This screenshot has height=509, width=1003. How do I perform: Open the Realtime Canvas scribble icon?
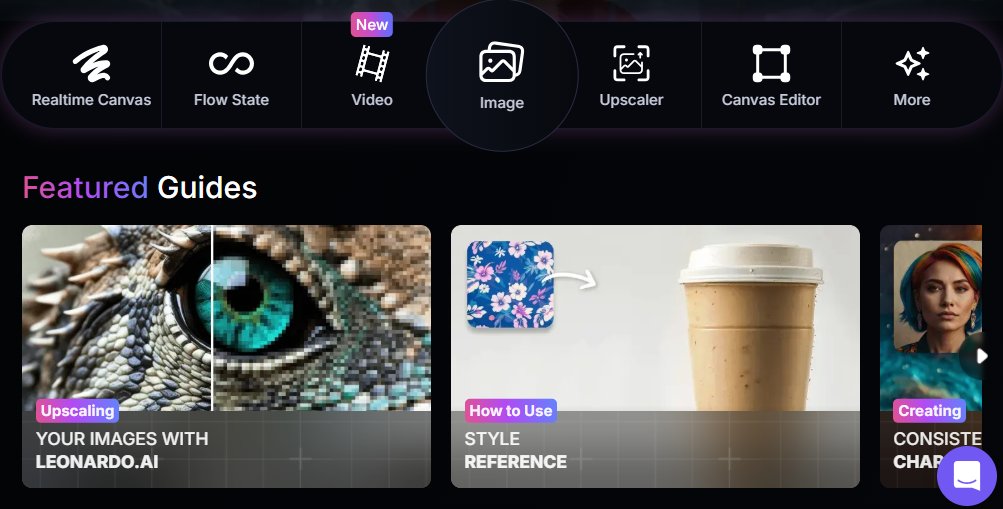click(x=91, y=63)
